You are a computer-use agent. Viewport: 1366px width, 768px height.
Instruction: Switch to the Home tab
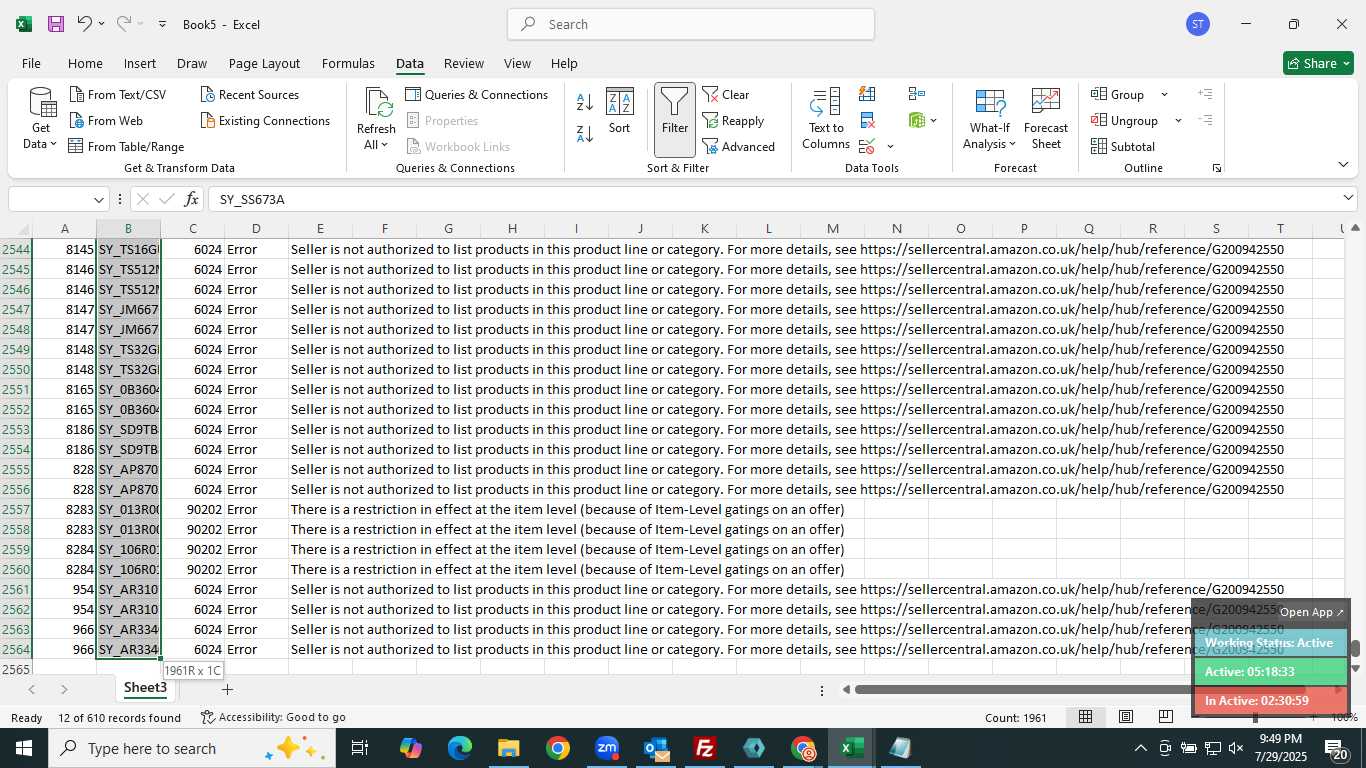pyautogui.click(x=85, y=63)
